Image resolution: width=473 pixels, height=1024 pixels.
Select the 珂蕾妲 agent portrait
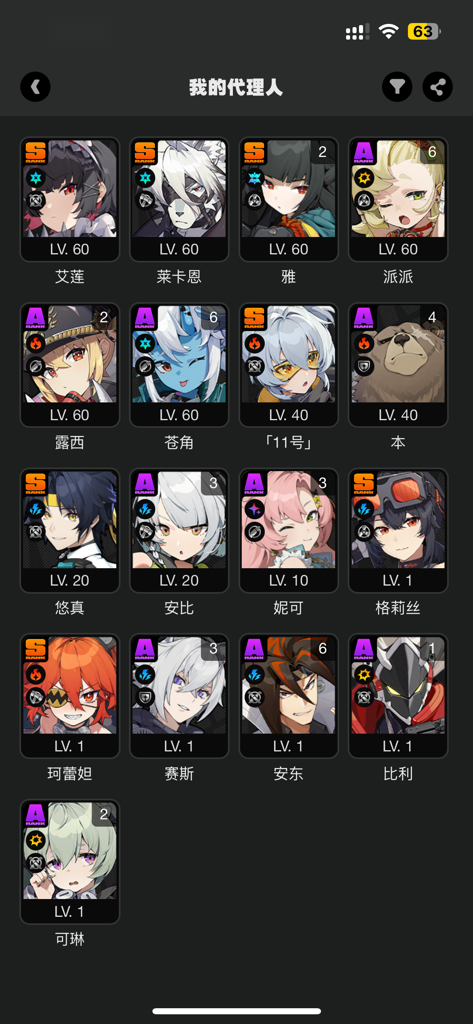pyautogui.click(x=70, y=697)
